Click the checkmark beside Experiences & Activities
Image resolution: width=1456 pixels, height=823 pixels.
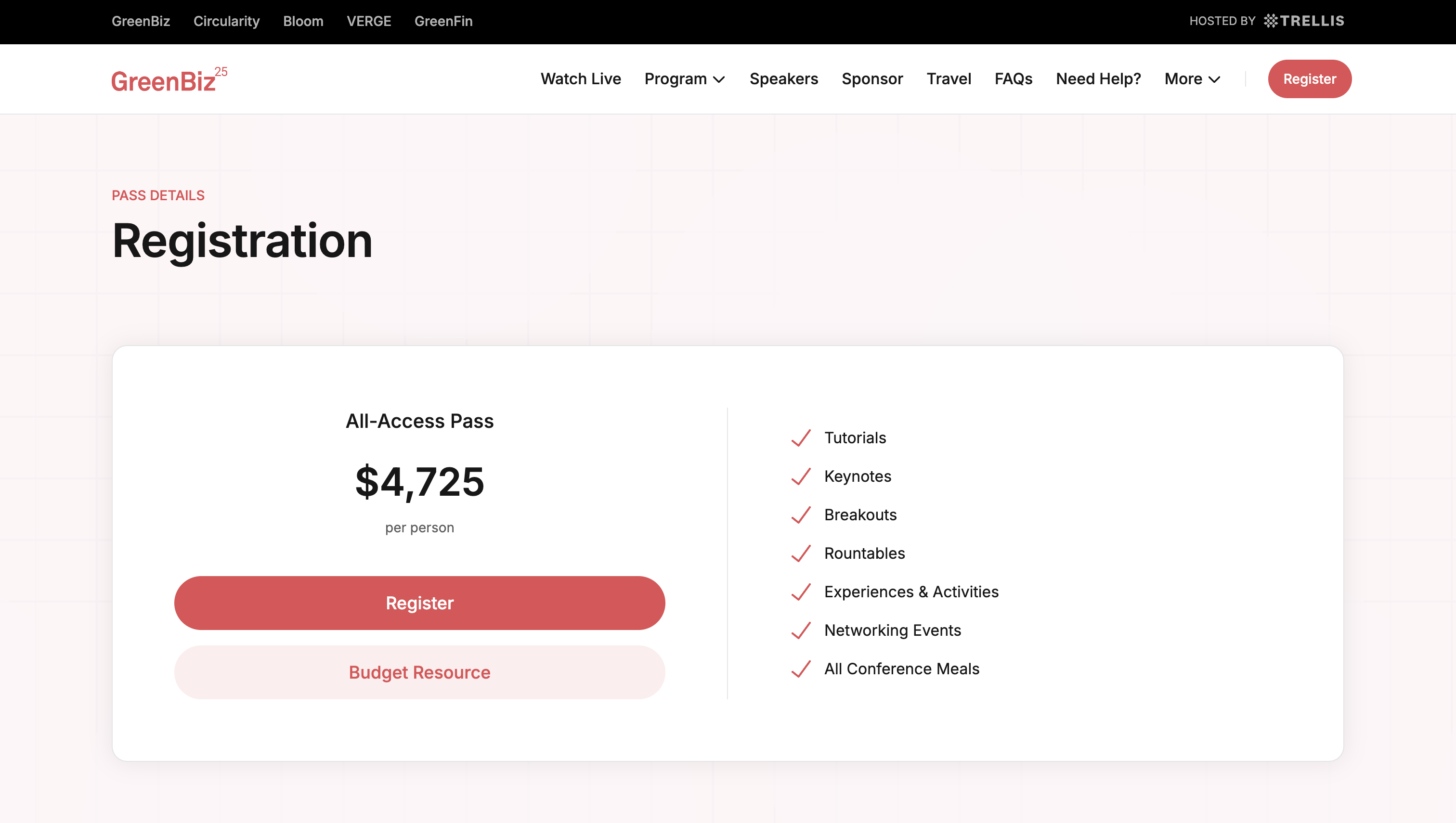pyautogui.click(x=801, y=592)
